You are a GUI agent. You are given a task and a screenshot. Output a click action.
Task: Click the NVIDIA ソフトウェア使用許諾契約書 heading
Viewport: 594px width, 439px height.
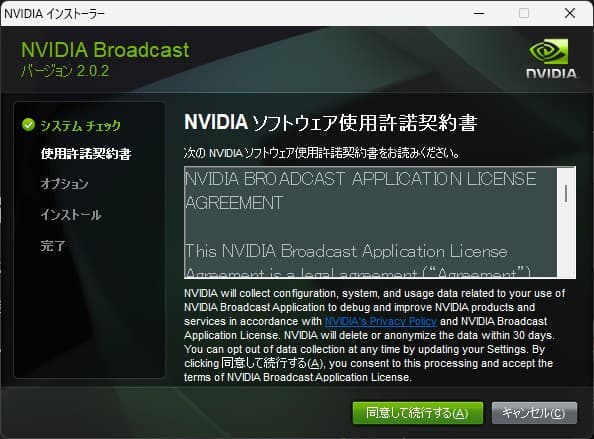tap(330, 123)
